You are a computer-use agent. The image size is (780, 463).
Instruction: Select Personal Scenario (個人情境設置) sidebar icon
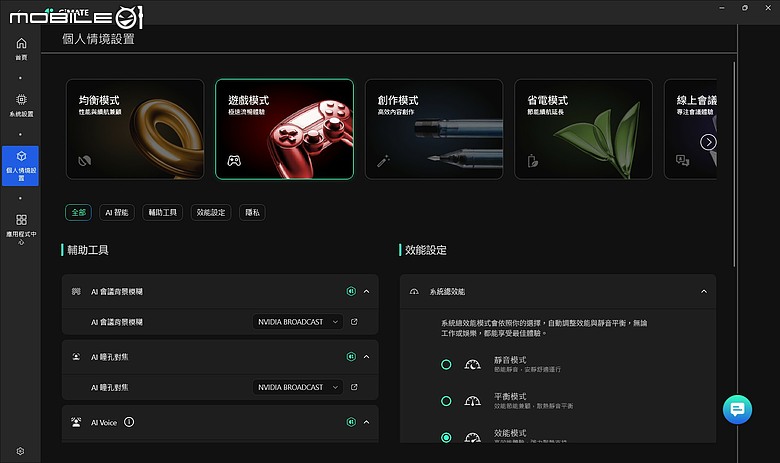point(20,166)
